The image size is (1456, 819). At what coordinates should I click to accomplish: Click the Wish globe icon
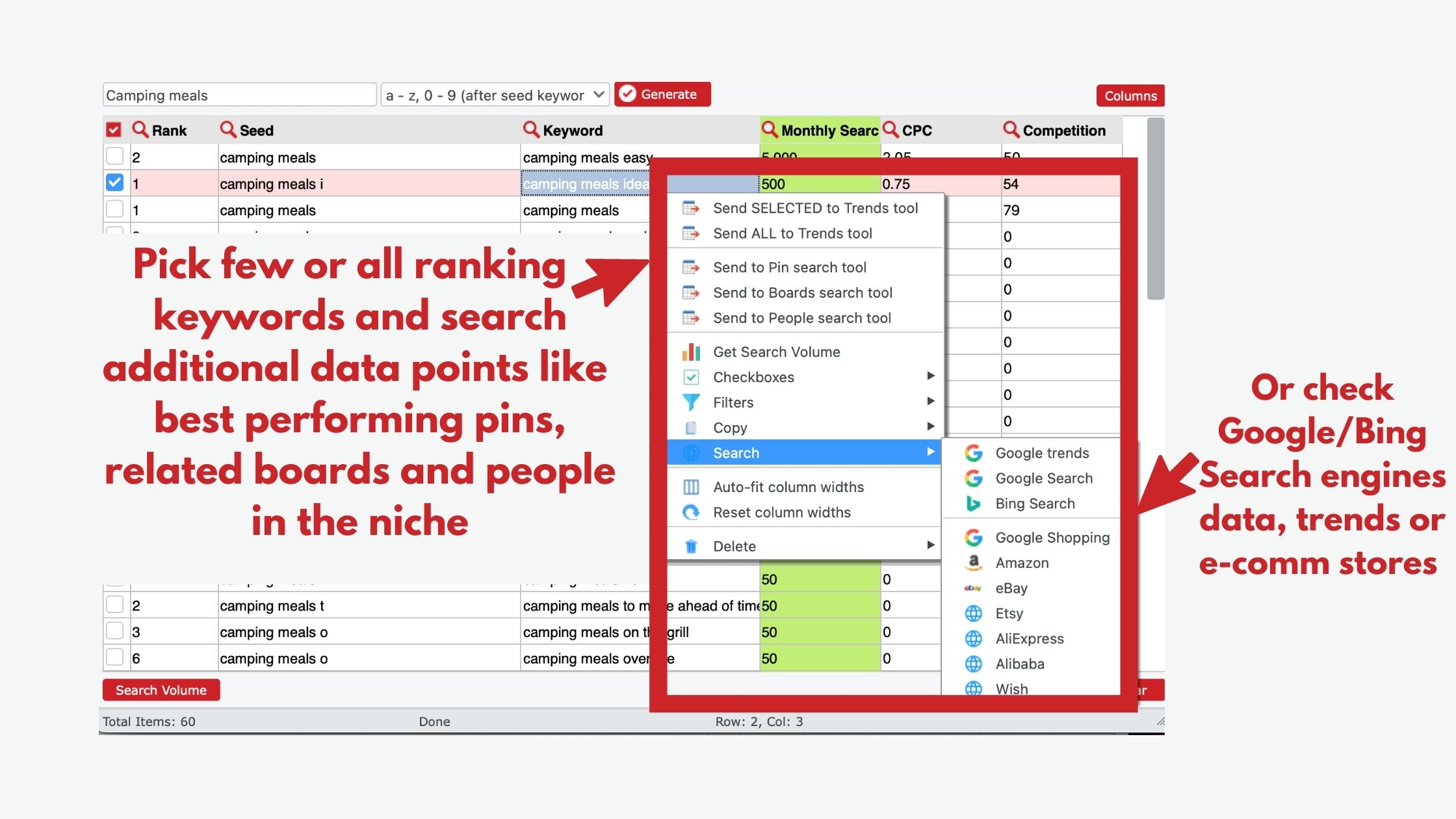tap(973, 688)
